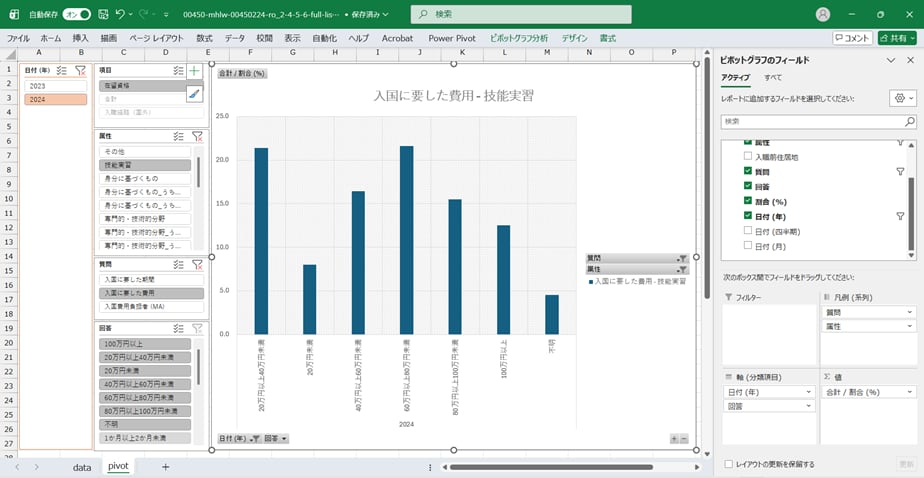Uncheck the 回答 field checkbox
This screenshot has height=478, width=924.
[x=747, y=186]
